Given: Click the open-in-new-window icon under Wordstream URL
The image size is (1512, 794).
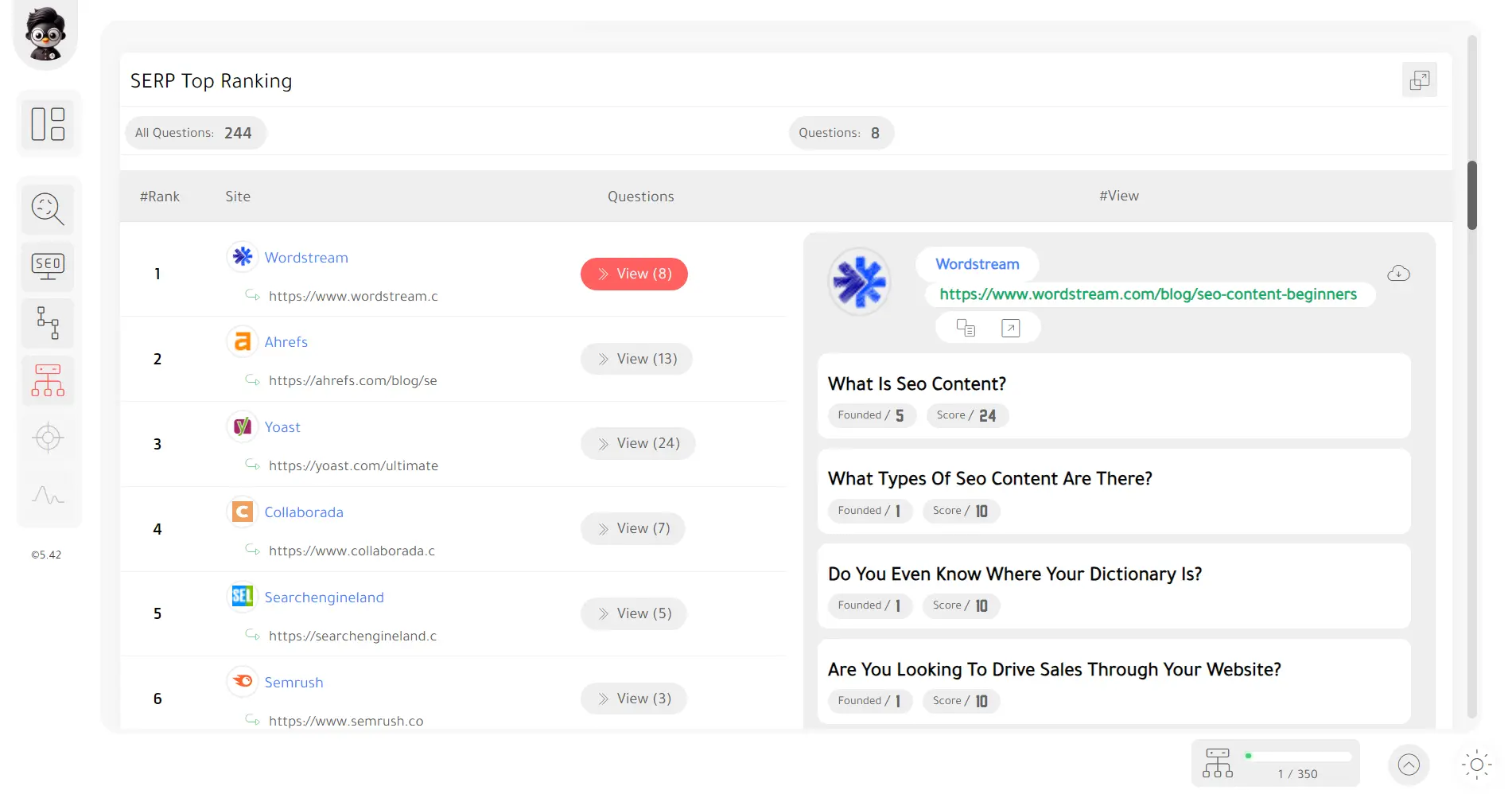Looking at the screenshot, I should [x=1010, y=328].
